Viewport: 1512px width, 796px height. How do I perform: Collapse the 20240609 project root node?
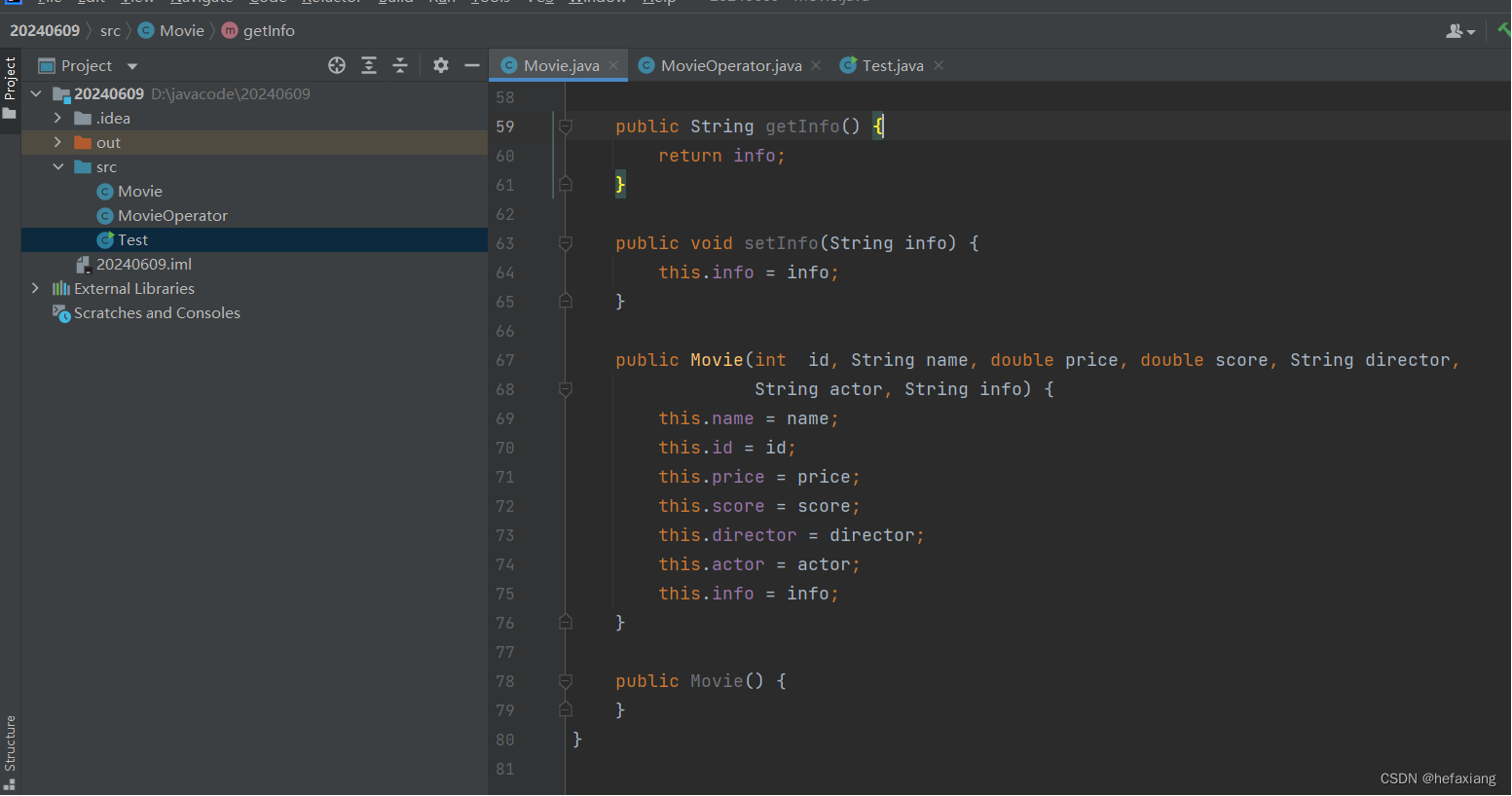[x=36, y=93]
